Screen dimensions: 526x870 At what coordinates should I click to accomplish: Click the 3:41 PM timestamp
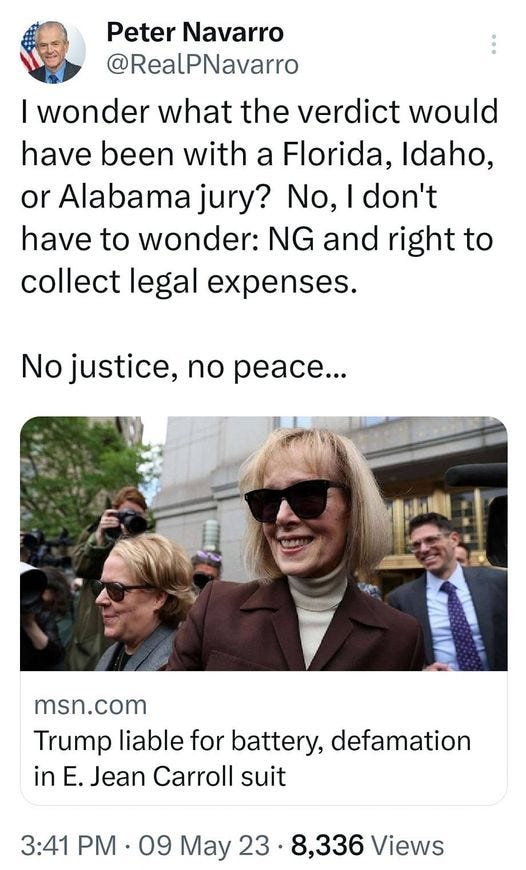coord(69,846)
